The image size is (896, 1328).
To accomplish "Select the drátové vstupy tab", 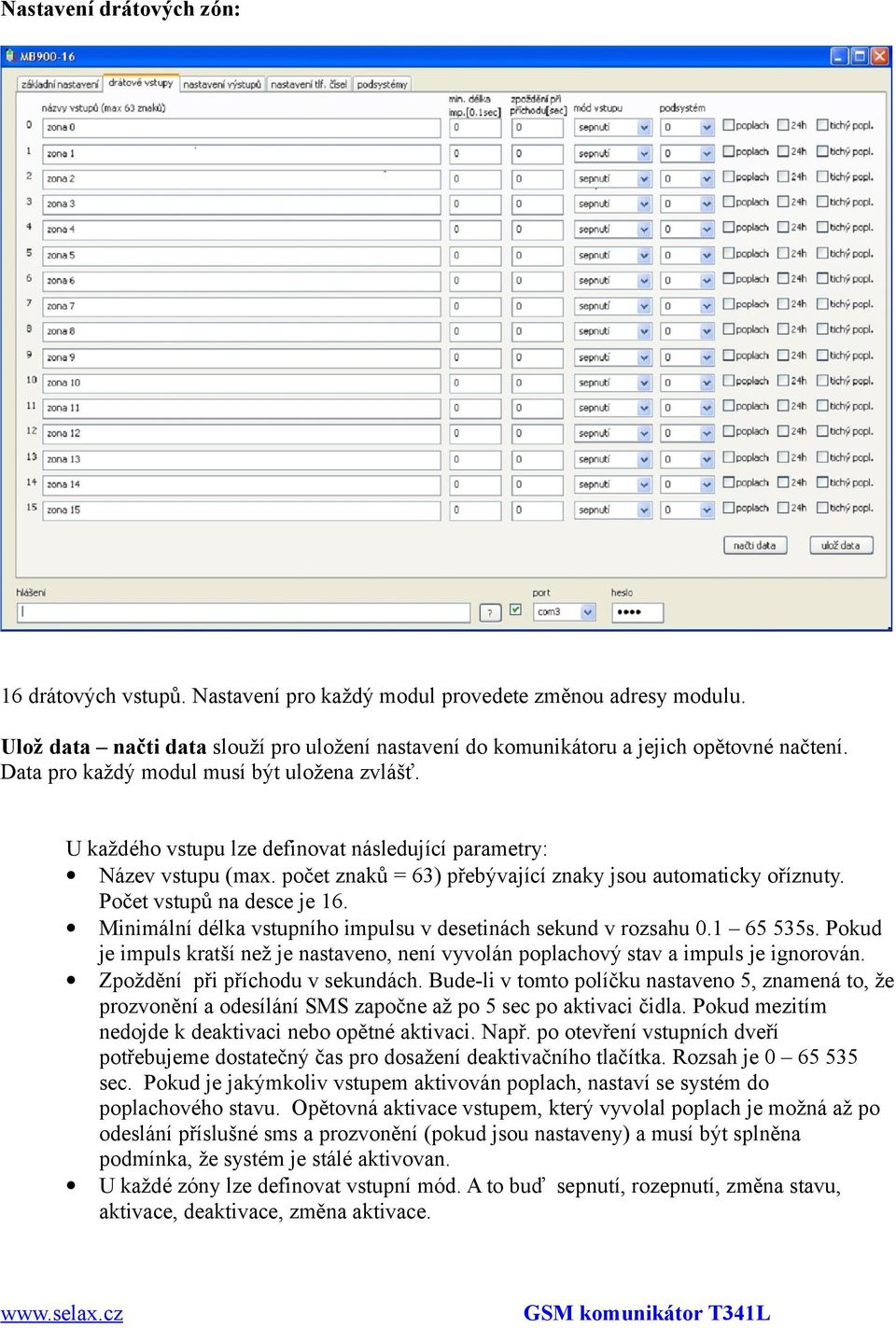I will pyautogui.click(x=140, y=83).
